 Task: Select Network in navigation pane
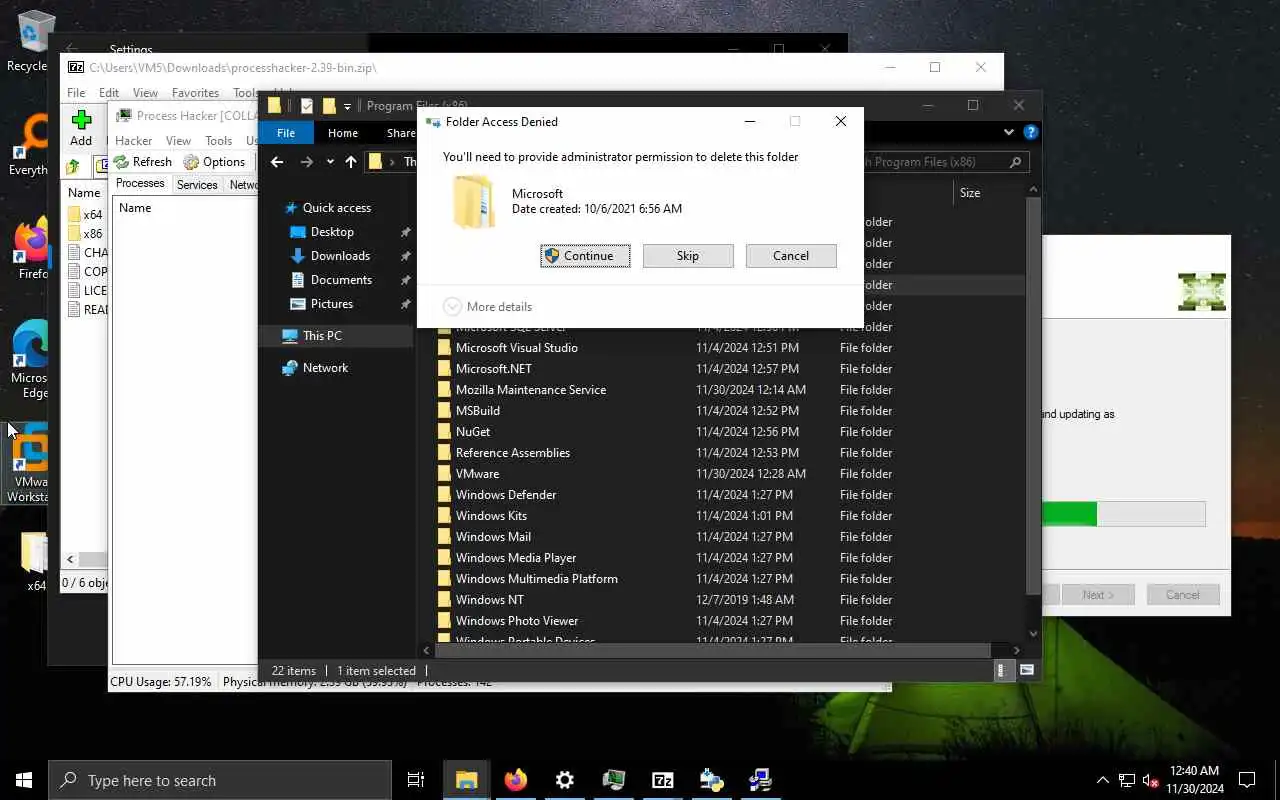[x=325, y=368]
